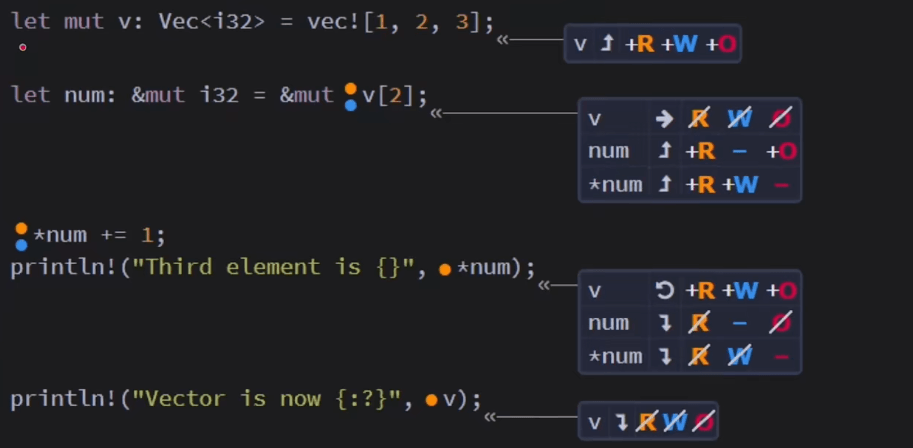Screen dimensions: 913x448
Task: Click the orange dot before v in Vector println
Action: coord(431,400)
